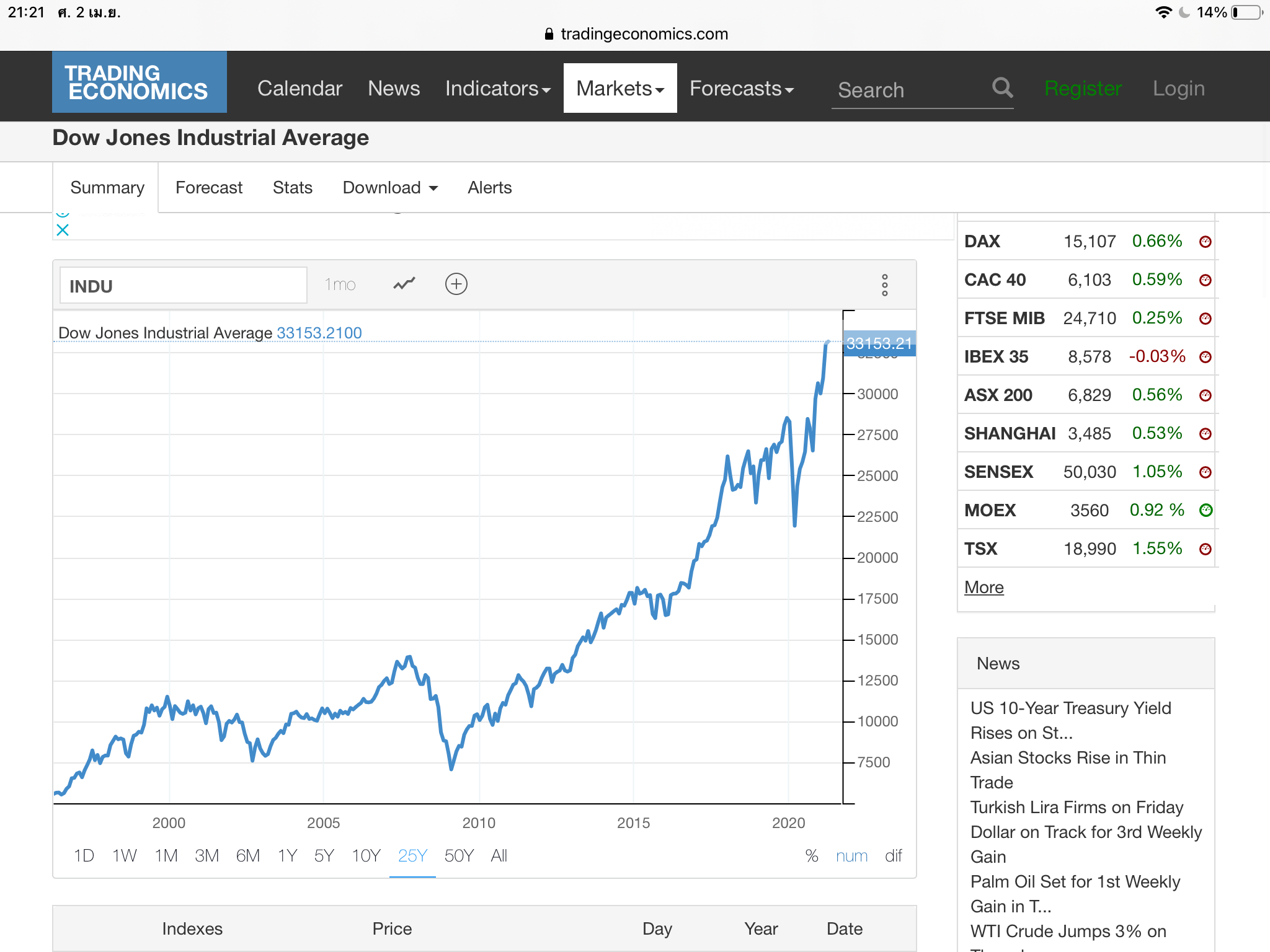Switch chart to num mode
This screenshot has height=952, width=1270.
(851, 856)
